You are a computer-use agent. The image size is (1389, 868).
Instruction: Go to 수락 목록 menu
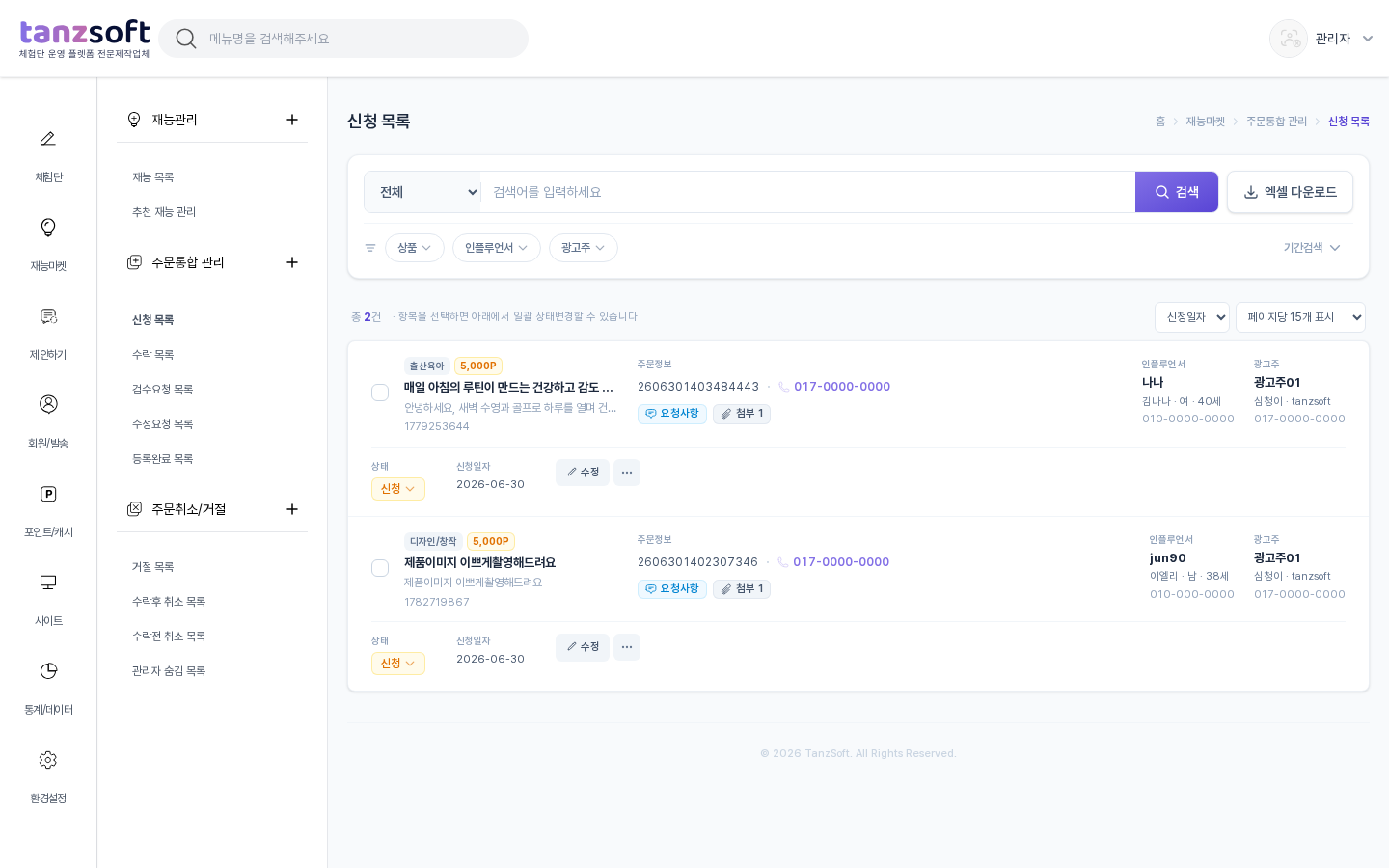coord(153,355)
